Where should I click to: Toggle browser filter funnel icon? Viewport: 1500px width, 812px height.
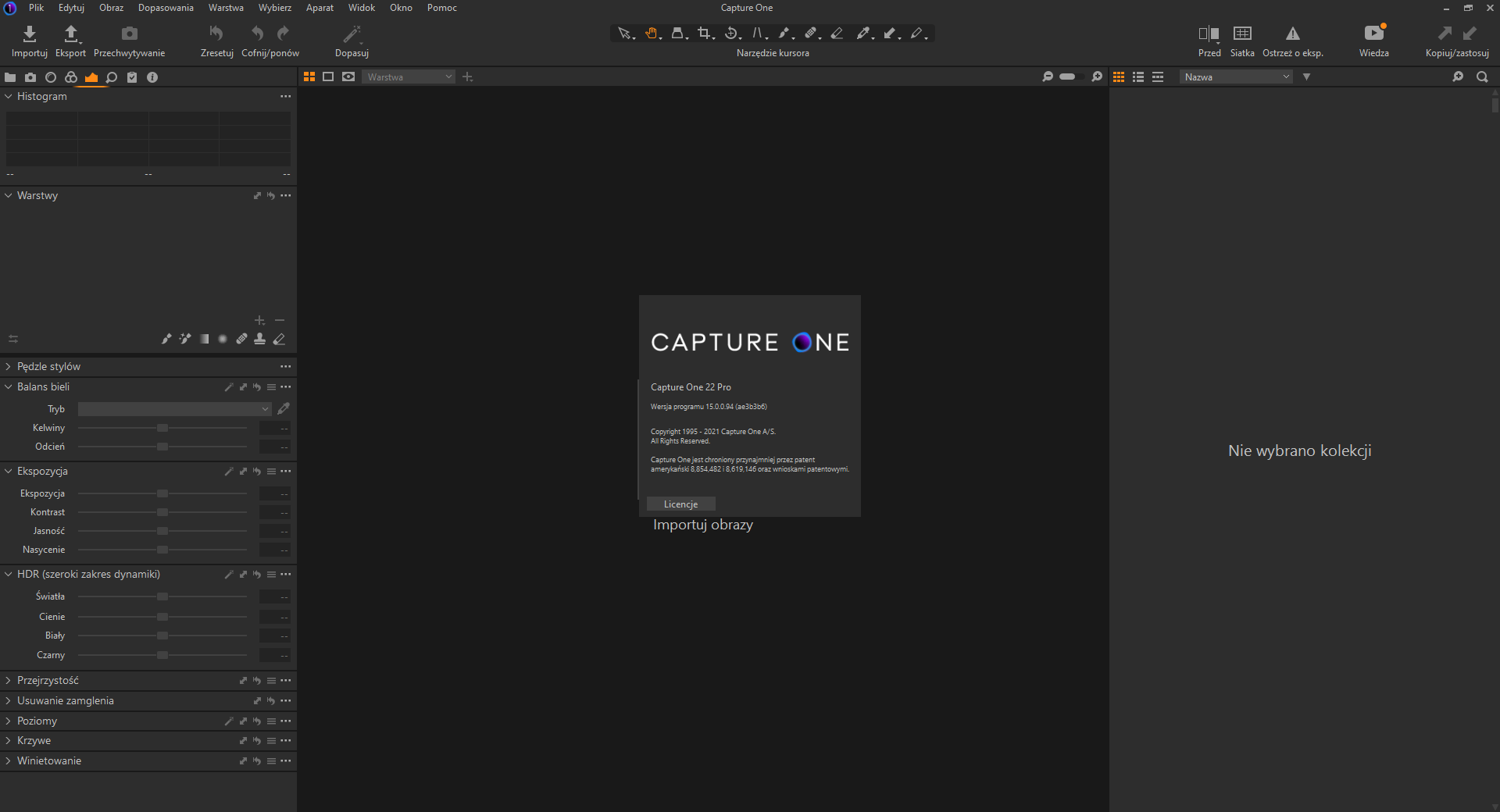1306,77
